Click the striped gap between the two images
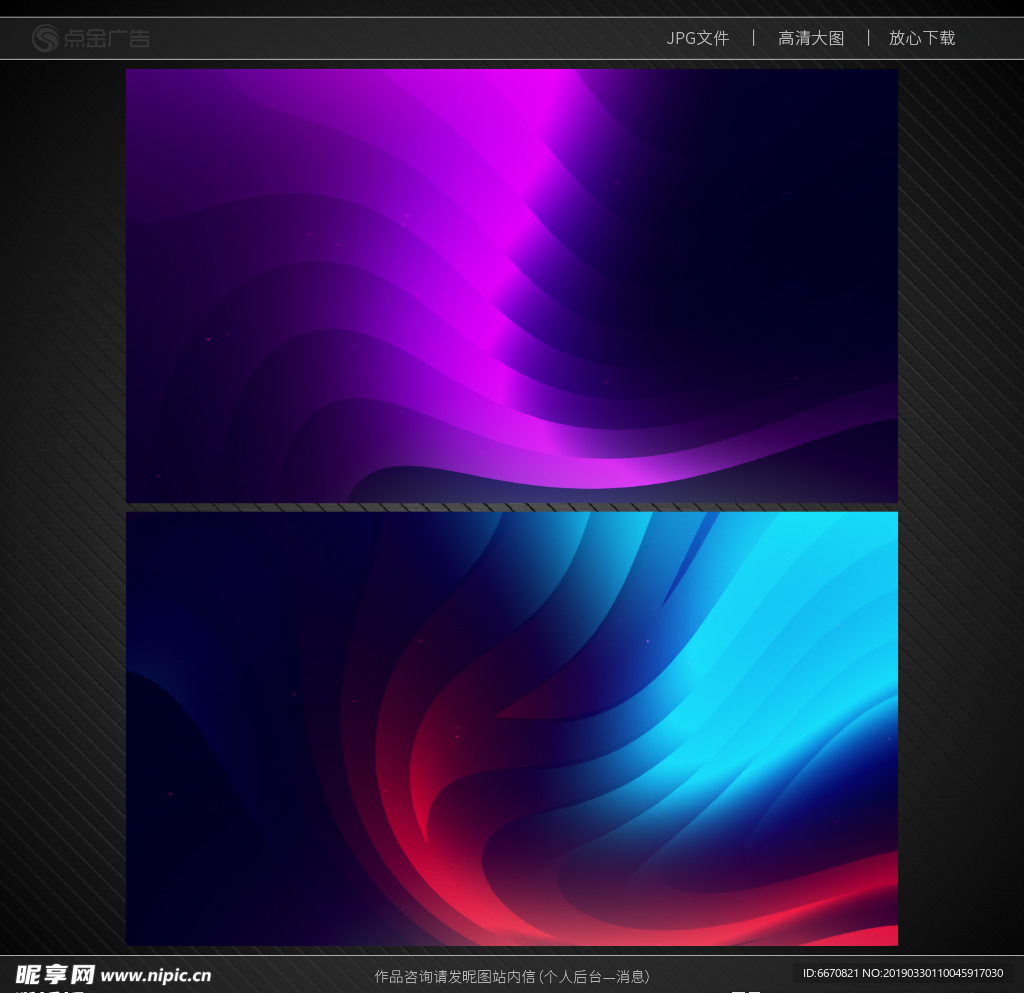 pyautogui.click(x=511, y=507)
